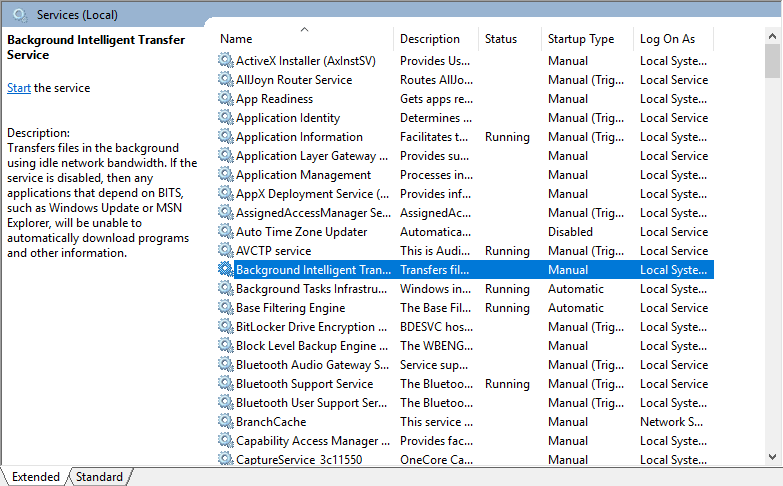Click Automatic startup type for Background Tasks Infrastructure
The width and height of the screenshot is (783, 486).
(x=576, y=289)
